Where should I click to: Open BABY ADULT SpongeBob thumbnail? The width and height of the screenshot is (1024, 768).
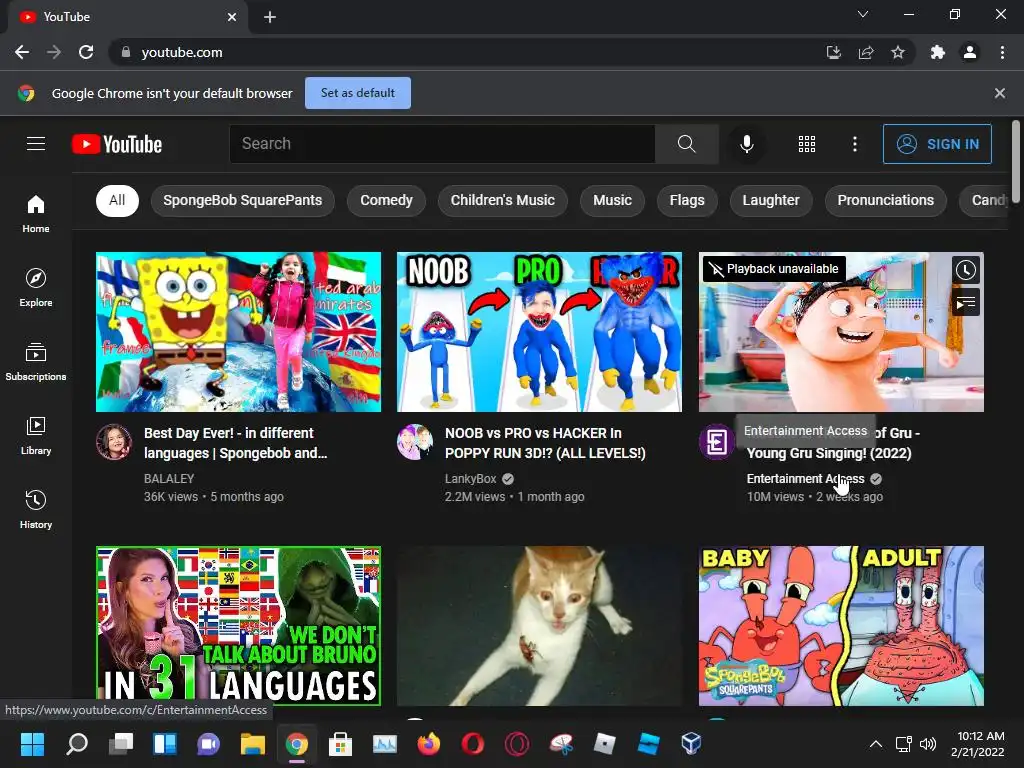point(841,626)
